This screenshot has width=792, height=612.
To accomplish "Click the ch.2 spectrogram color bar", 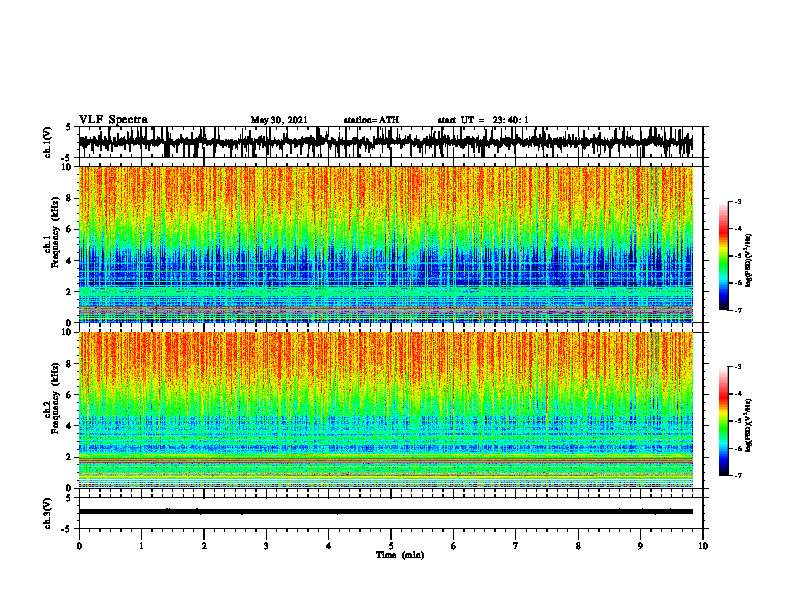I will (x=723, y=421).
